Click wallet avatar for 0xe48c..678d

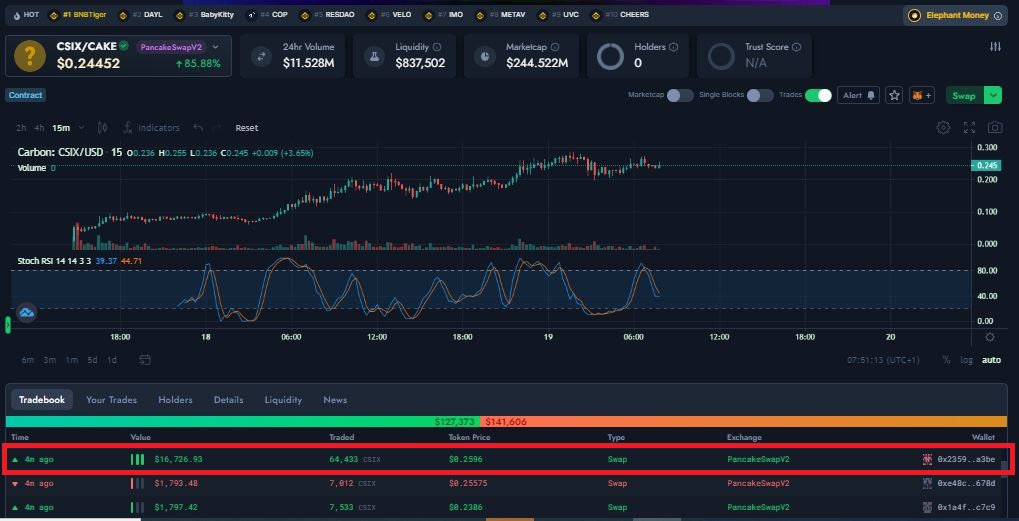tap(927, 483)
